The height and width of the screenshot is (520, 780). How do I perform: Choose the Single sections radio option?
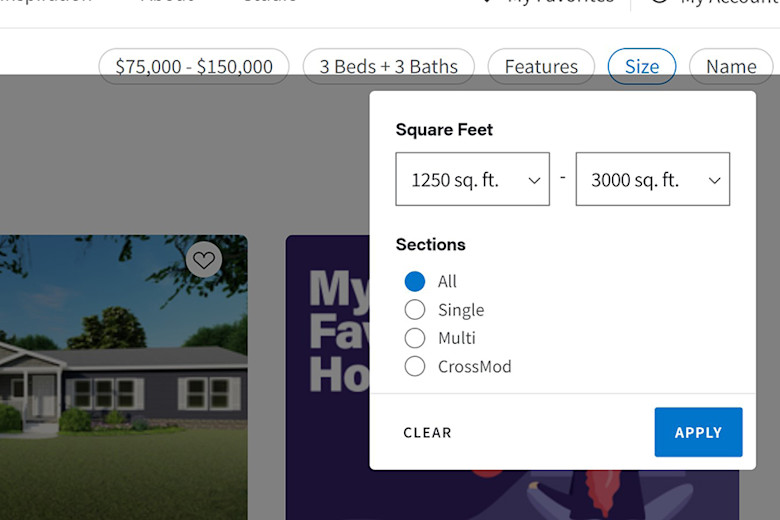click(x=415, y=310)
